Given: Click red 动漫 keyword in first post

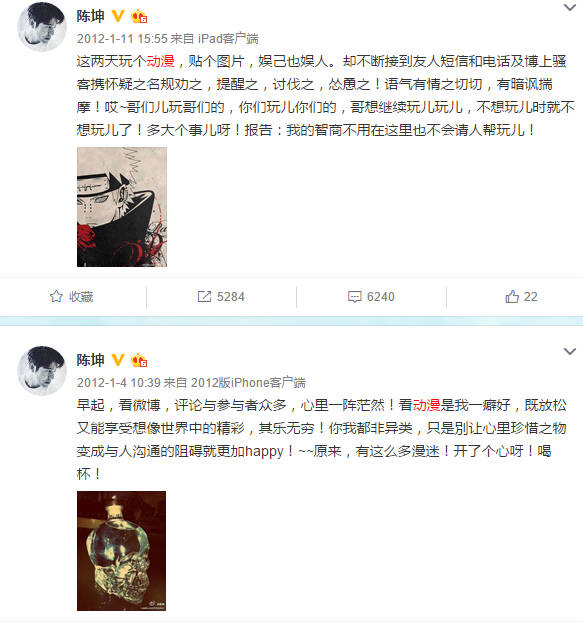Looking at the screenshot, I should [x=161, y=61].
